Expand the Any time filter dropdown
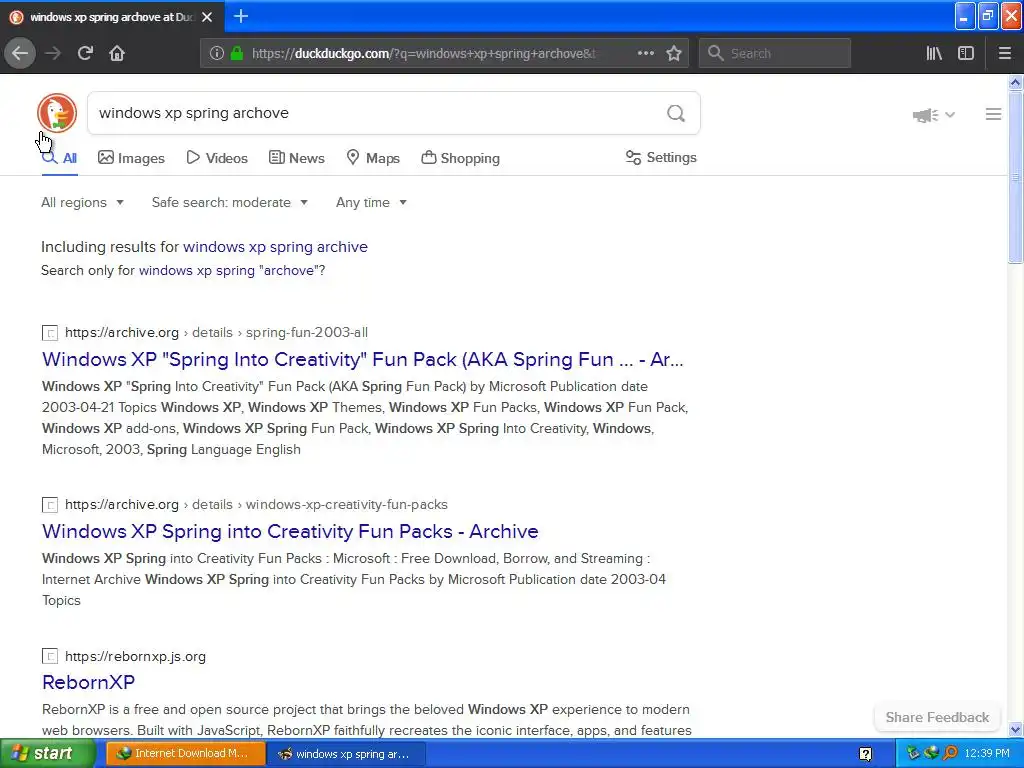This screenshot has height=768, width=1024. pos(372,202)
